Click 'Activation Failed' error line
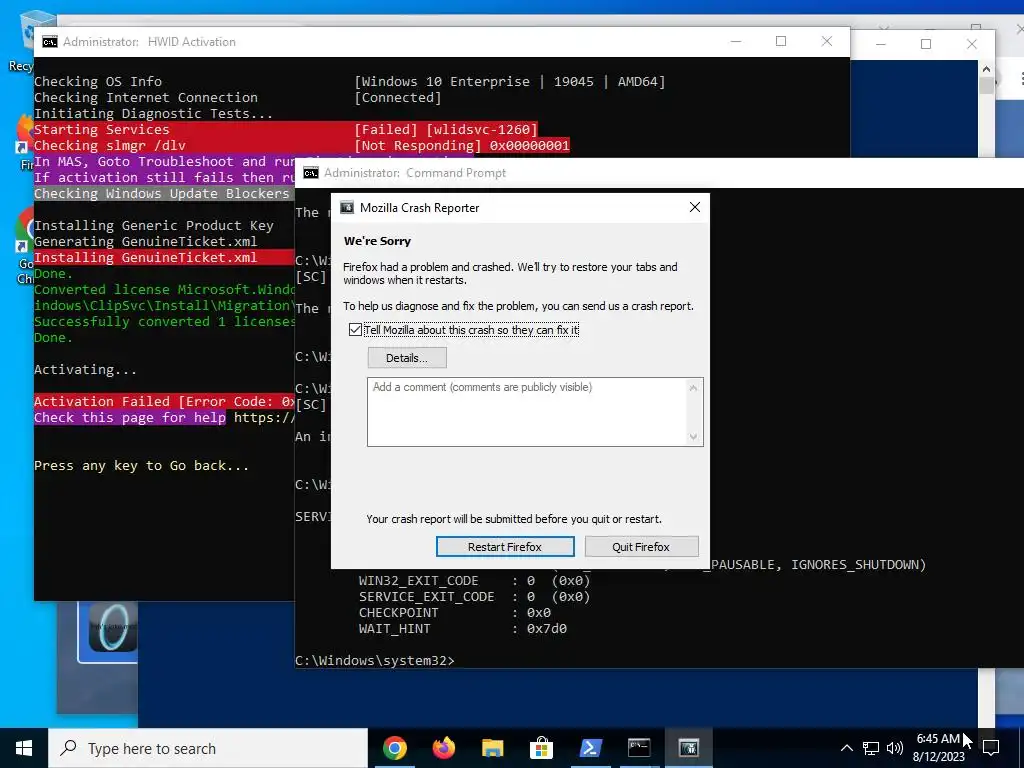Viewport: 1024px width, 768px height. (164, 402)
